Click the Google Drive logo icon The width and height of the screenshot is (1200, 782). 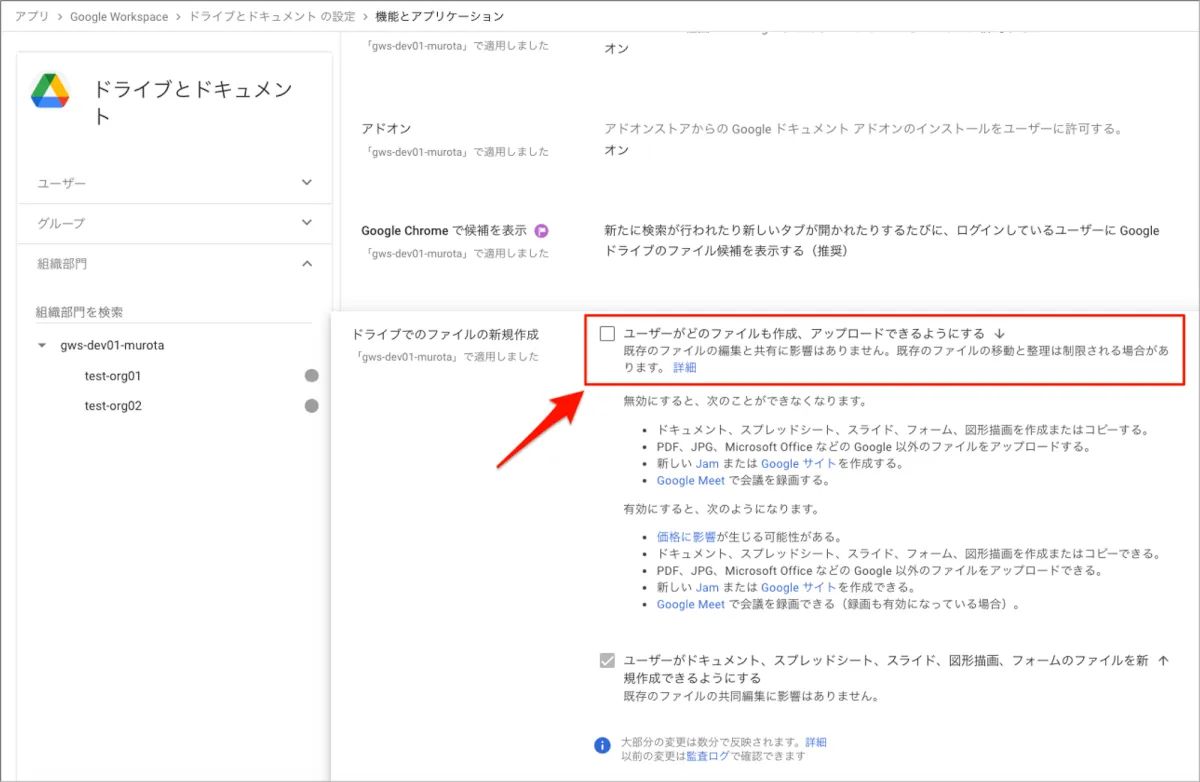(x=49, y=91)
